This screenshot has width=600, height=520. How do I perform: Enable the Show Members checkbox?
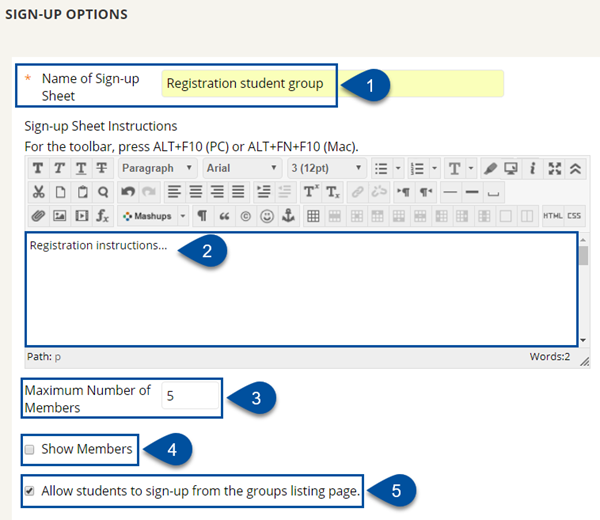[29, 450]
